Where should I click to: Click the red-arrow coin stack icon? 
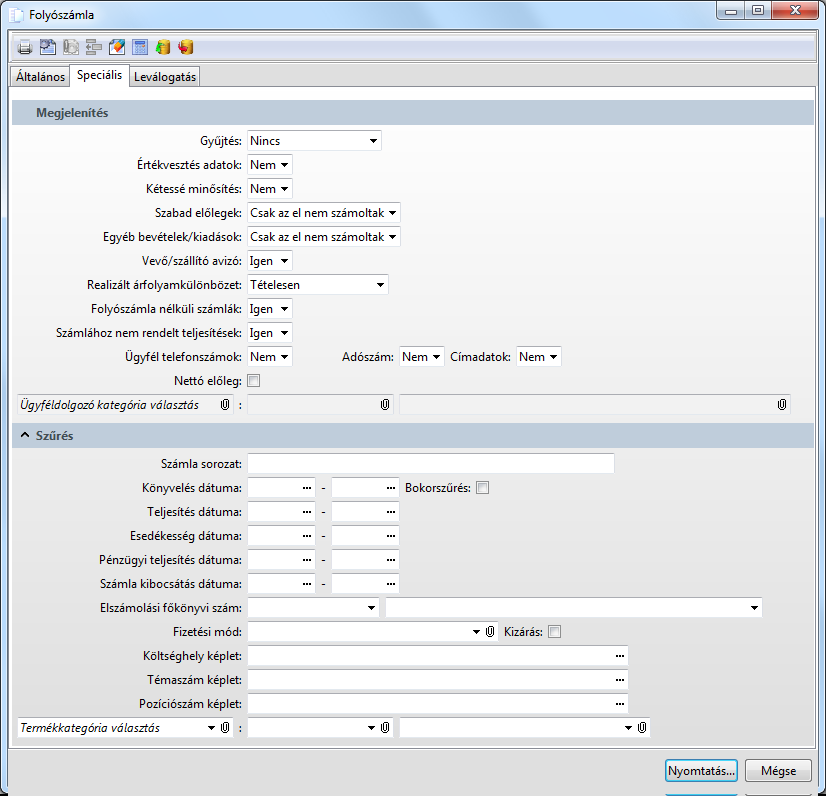(x=185, y=47)
